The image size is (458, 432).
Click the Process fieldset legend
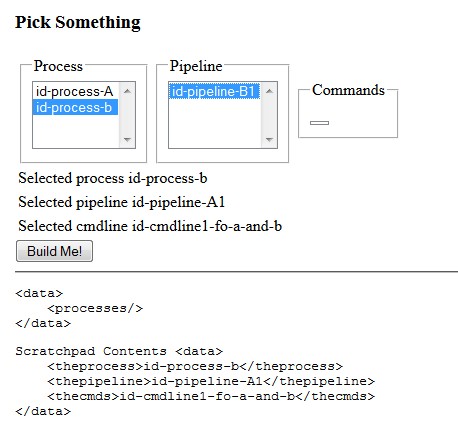(58, 66)
